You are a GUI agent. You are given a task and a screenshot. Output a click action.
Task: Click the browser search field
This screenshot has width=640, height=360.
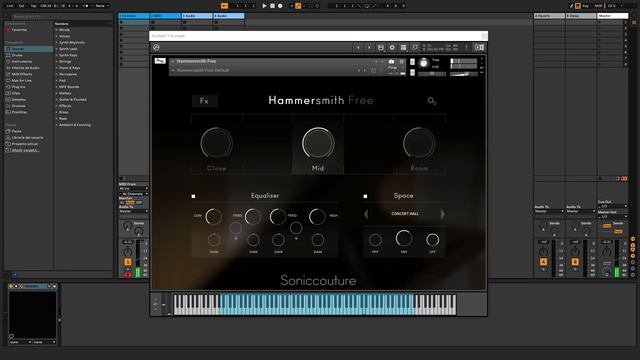[61, 16]
